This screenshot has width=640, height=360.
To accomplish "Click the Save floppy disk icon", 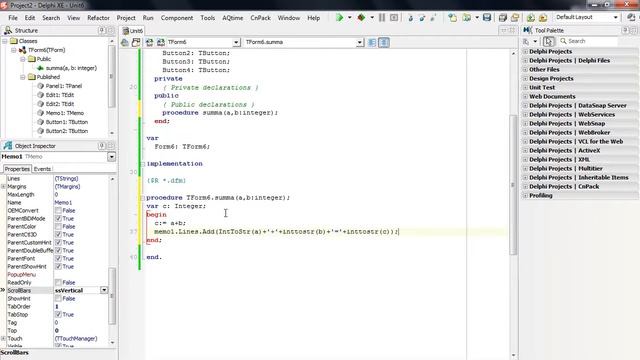I will [487, 18].
